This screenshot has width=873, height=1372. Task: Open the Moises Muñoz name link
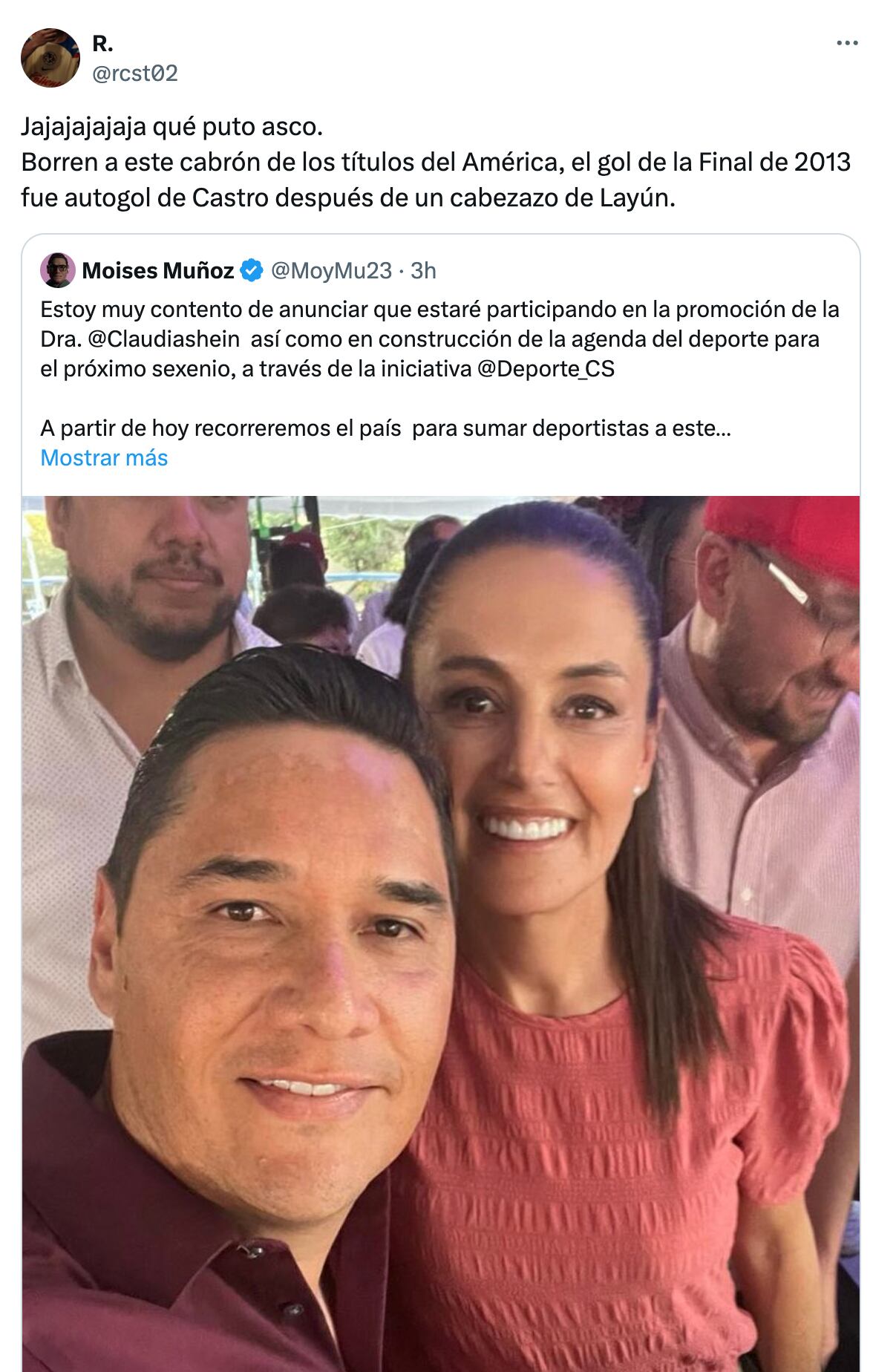point(158,270)
